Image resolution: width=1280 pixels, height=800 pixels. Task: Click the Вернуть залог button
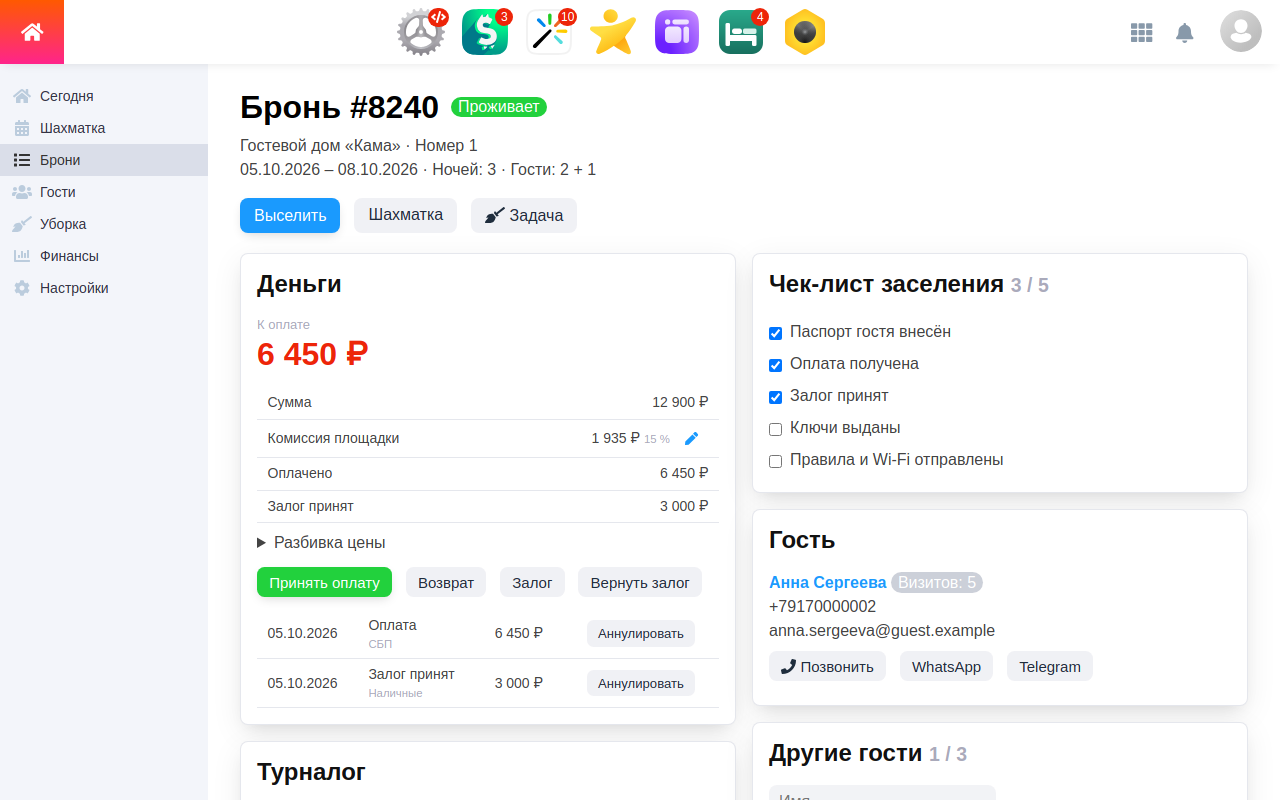[x=640, y=582]
